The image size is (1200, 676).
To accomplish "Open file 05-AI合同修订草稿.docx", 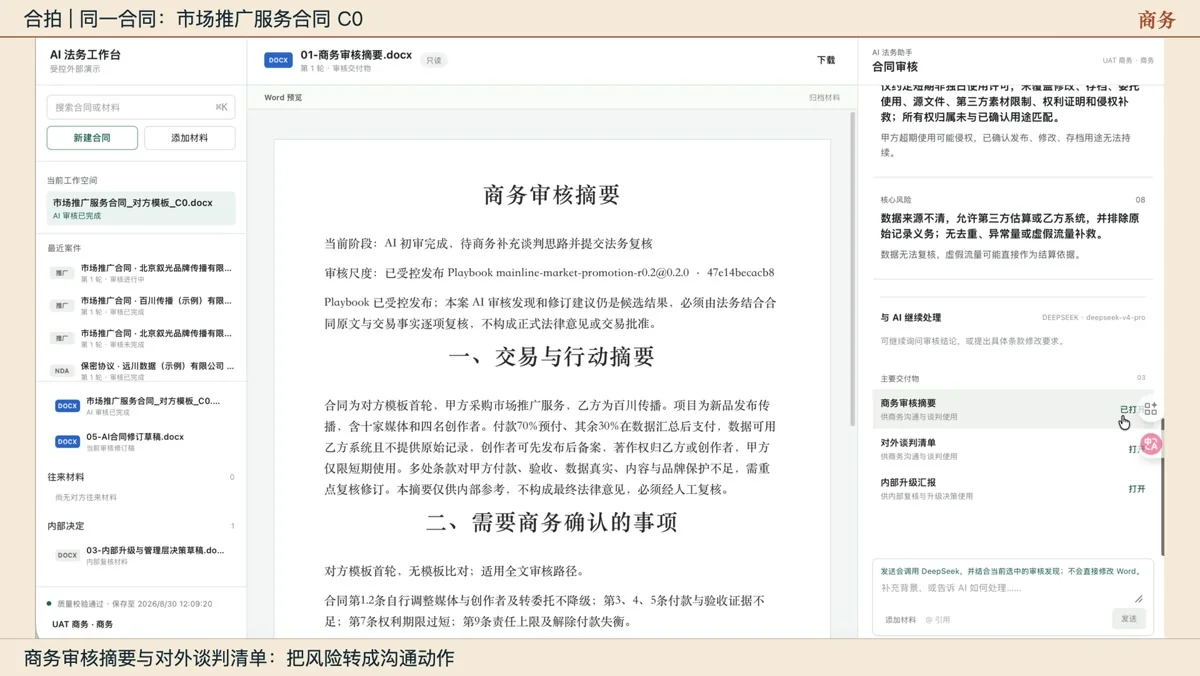I will pos(141,441).
